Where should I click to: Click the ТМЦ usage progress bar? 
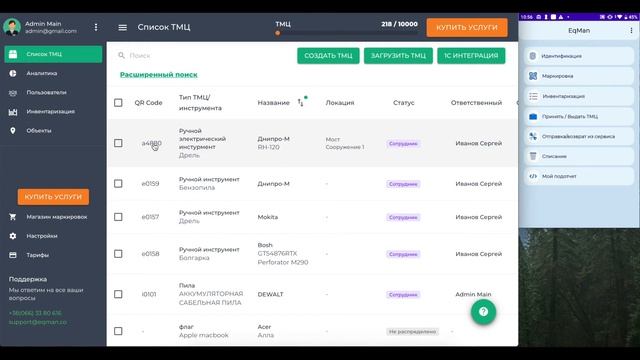(347, 33)
